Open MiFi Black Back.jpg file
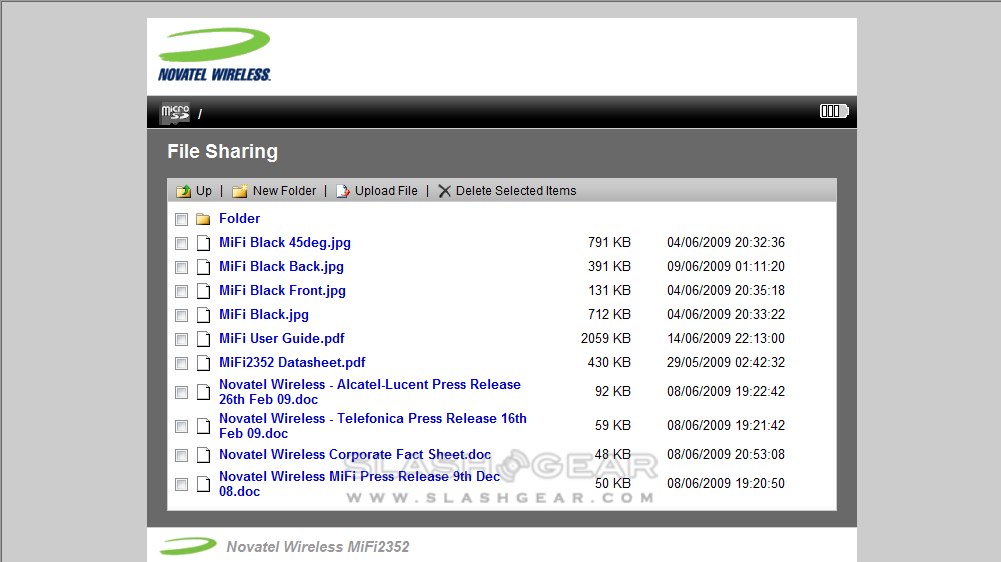Image resolution: width=1001 pixels, height=562 pixels. [282, 266]
